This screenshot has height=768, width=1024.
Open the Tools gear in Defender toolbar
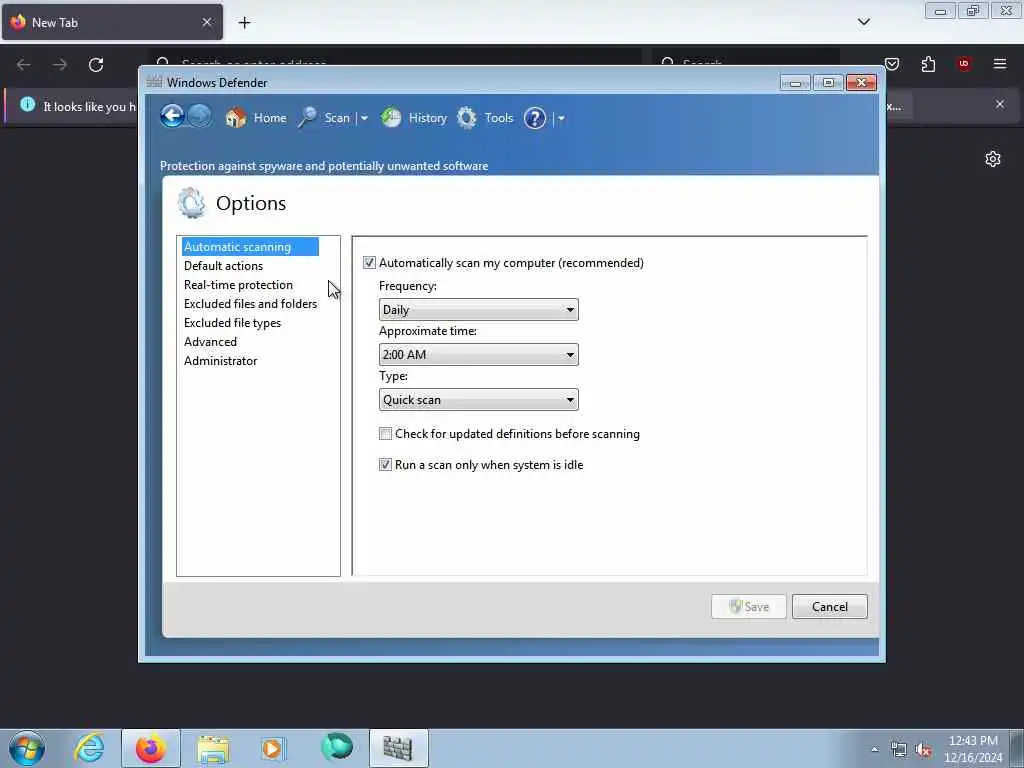[485, 118]
